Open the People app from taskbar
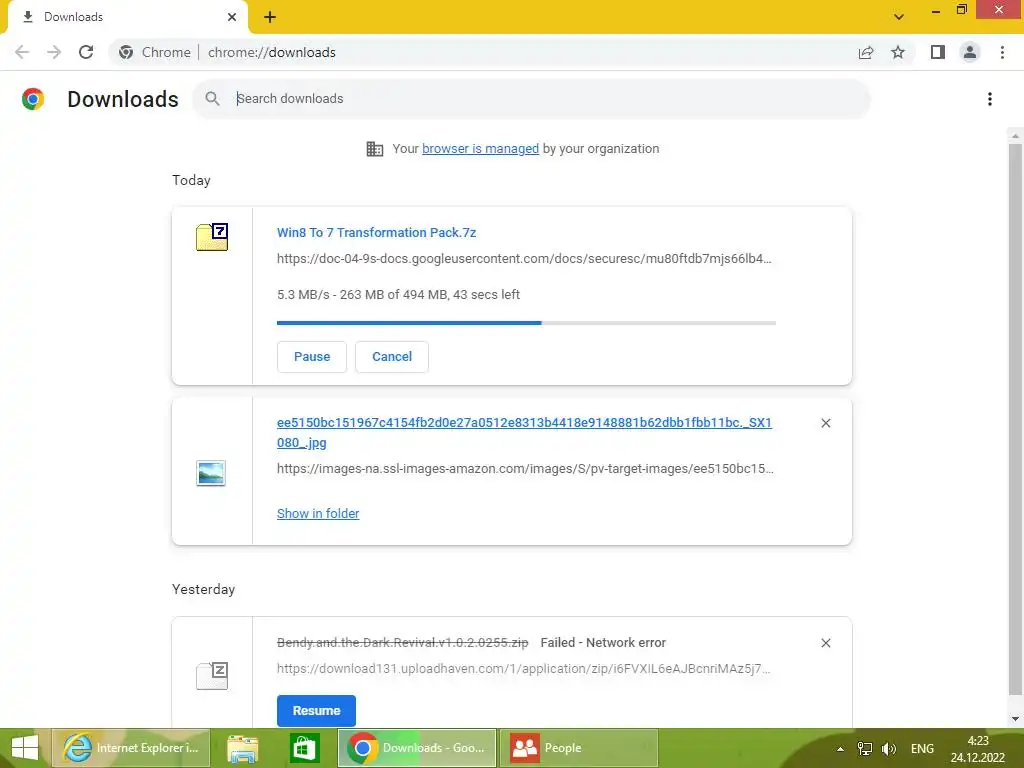 click(x=579, y=748)
